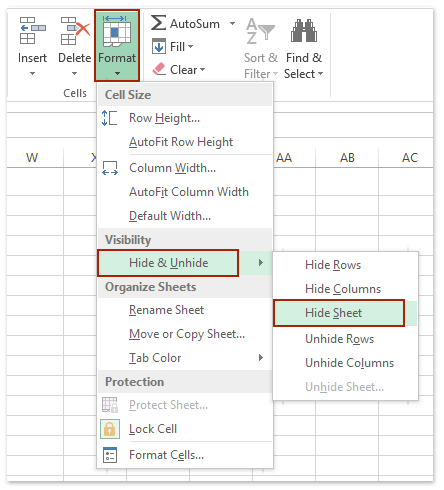The image size is (444, 490).
Task: Expand the Tab Color submenu arrow
Action: 261,358
